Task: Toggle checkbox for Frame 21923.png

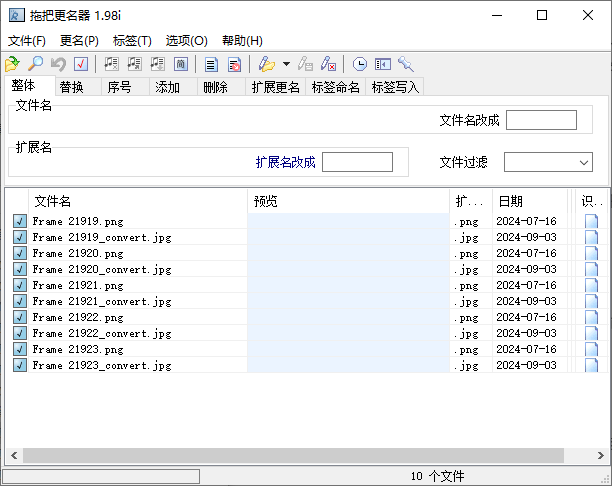Action: click(x=19, y=350)
